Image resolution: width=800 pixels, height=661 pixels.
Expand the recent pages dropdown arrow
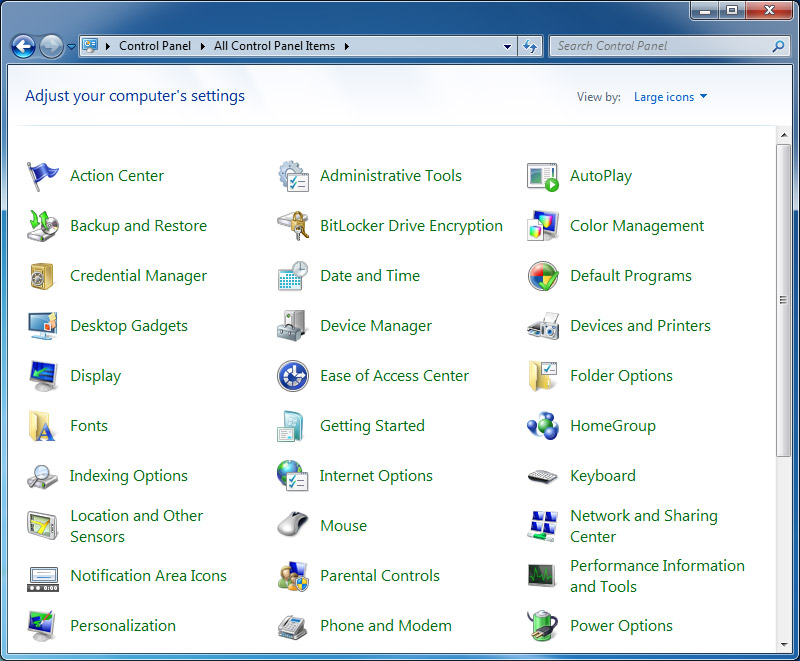click(x=71, y=46)
